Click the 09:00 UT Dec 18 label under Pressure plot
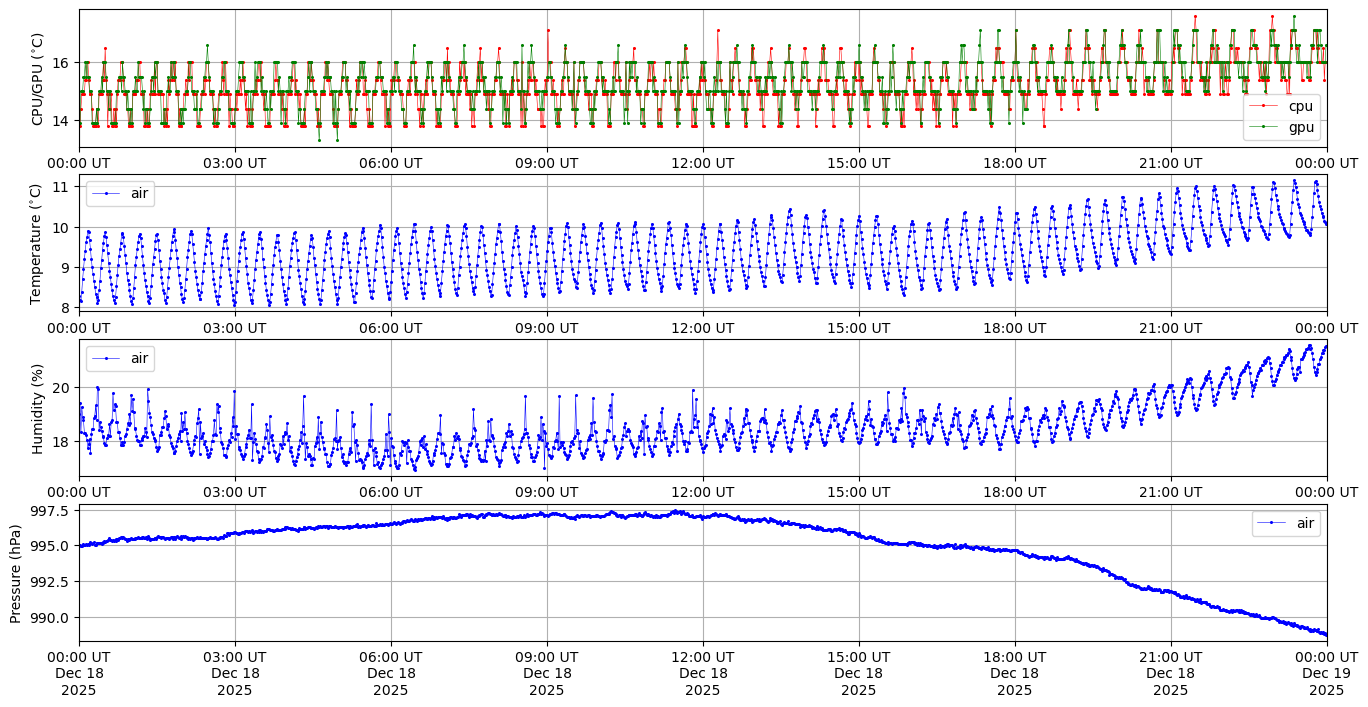1368x707 pixels. [547, 673]
